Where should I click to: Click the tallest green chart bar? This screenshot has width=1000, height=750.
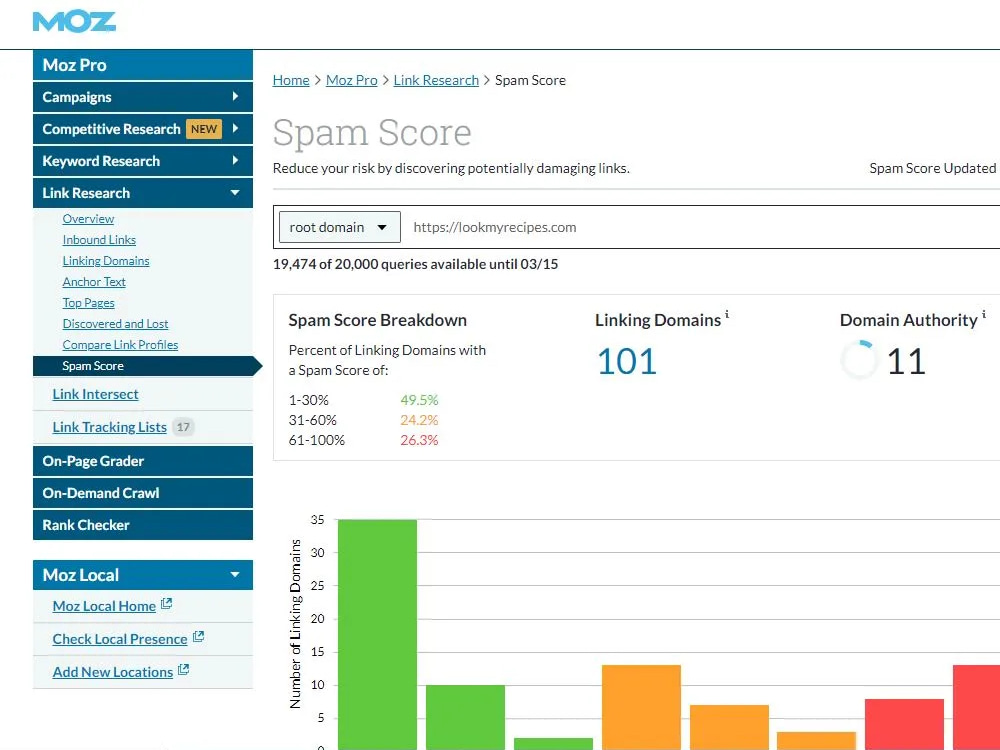coord(377,635)
